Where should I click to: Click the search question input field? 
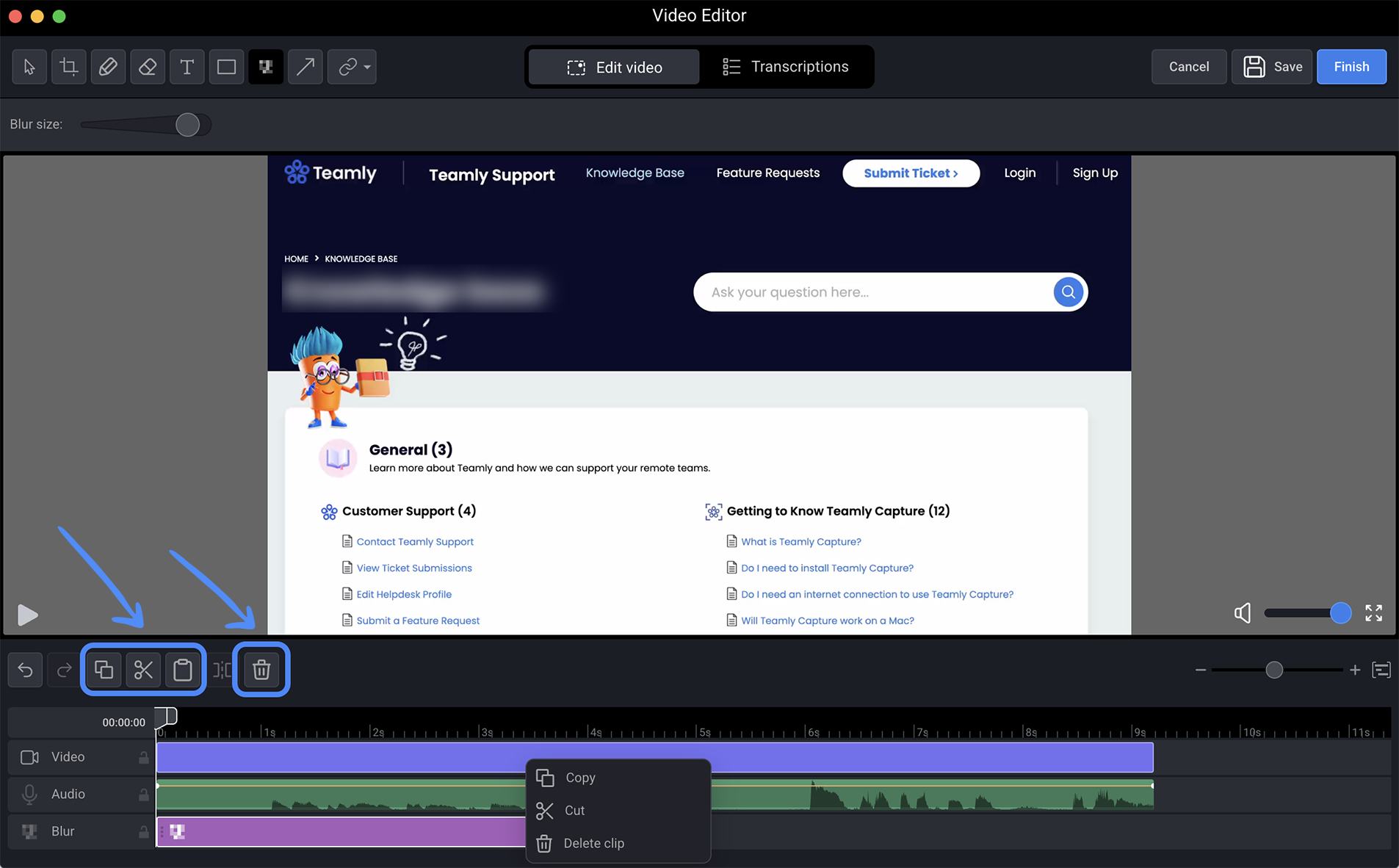[874, 292]
